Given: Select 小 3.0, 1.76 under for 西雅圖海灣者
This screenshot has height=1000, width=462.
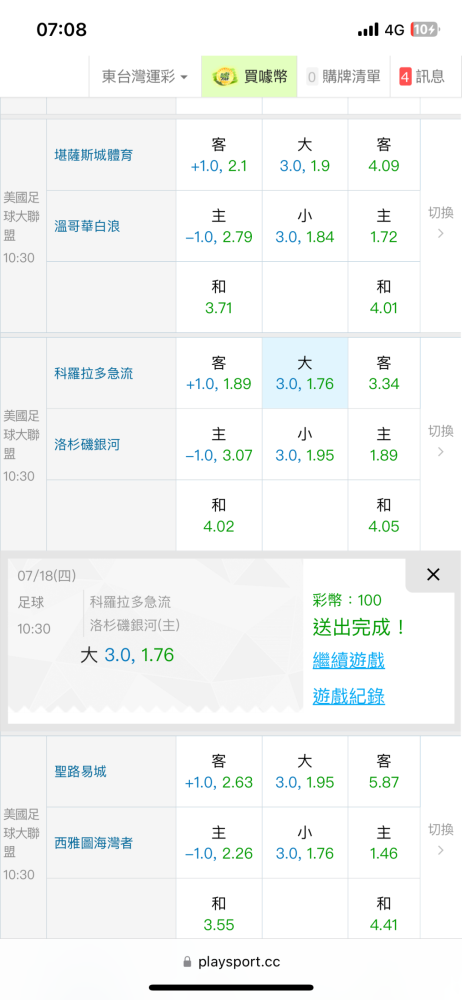Looking at the screenshot, I should point(305,842).
